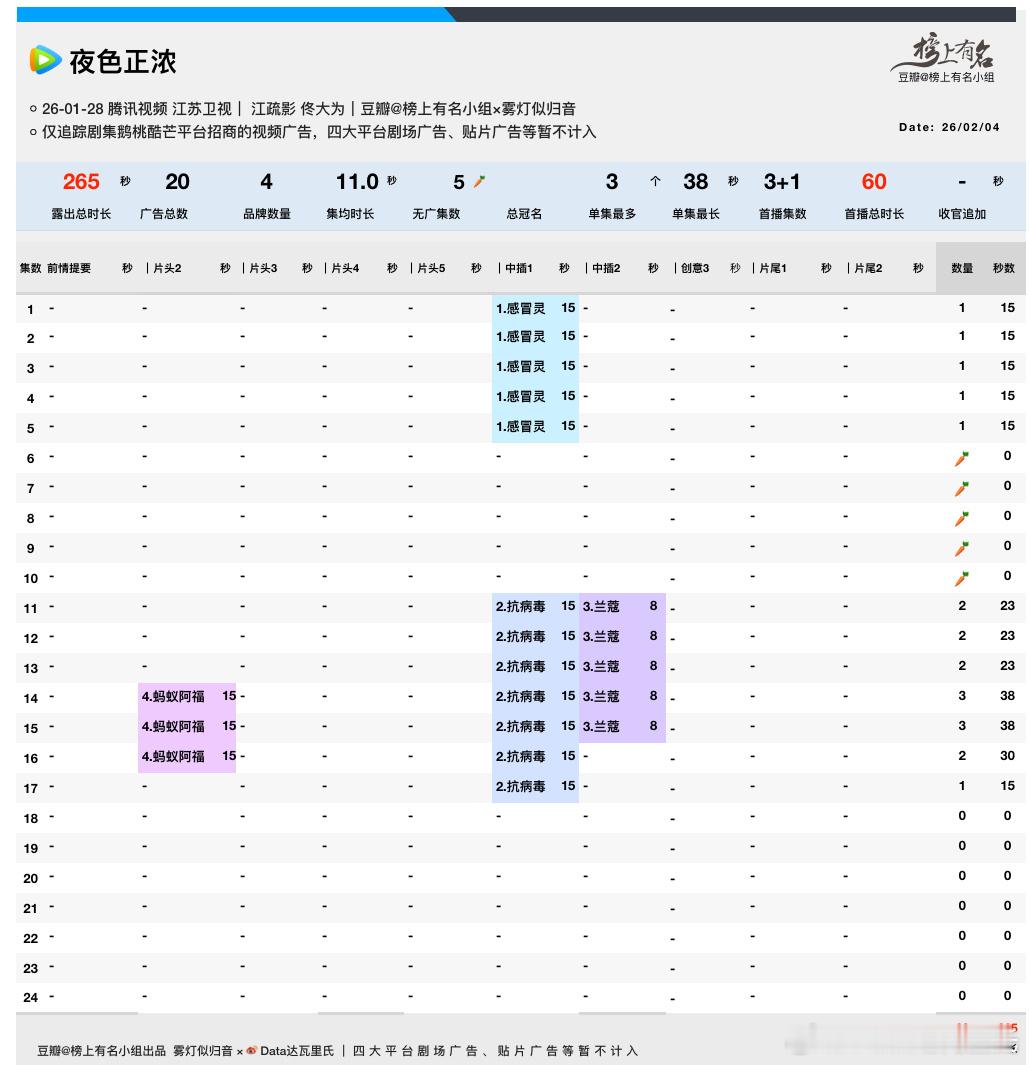Click the 片尾1 column header
The image size is (1029, 1065).
tap(773, 268)
